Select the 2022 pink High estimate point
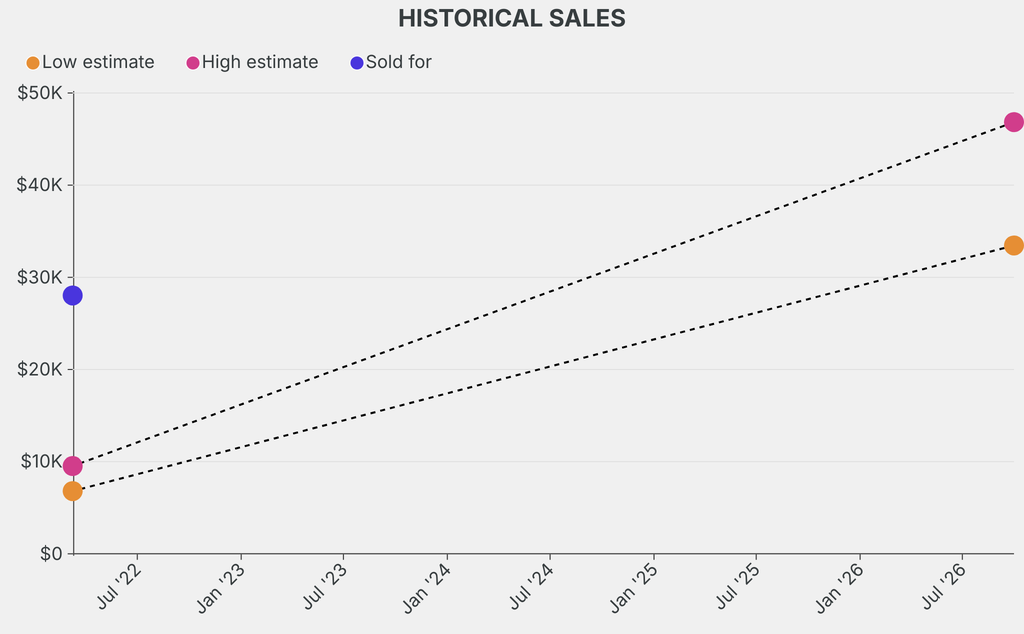1024x634 pixels. [72, 466]
